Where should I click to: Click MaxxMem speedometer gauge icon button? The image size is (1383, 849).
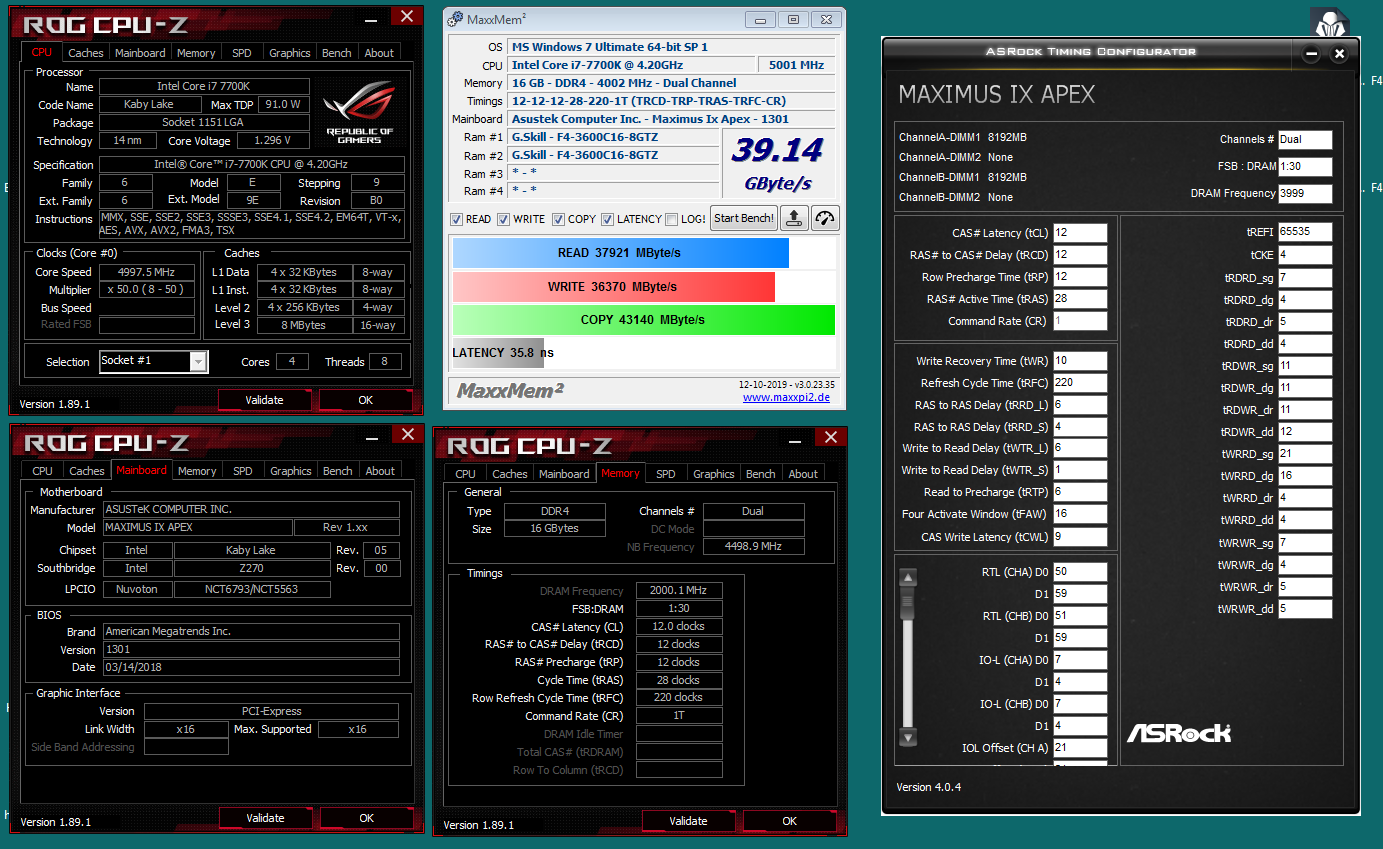click(x=825, y=218)
